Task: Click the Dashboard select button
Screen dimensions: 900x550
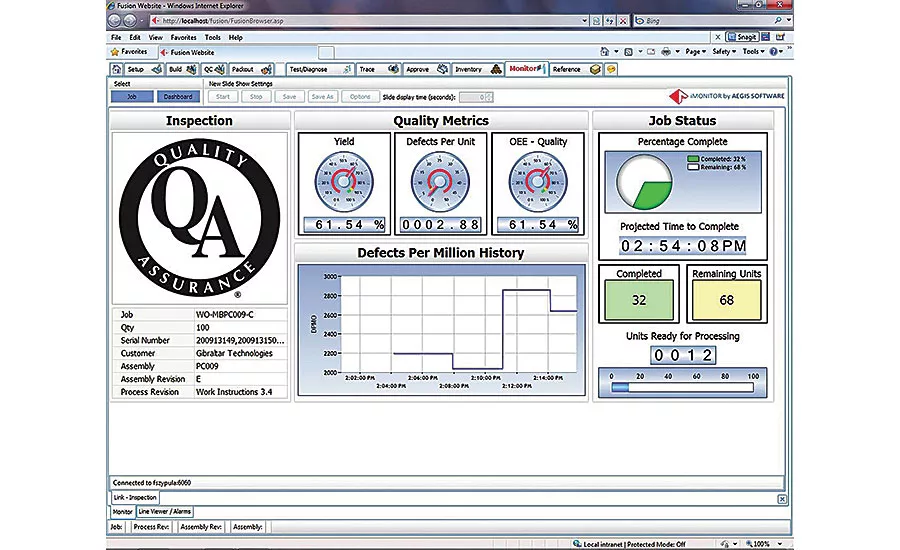Action: [x=178, y=96]
